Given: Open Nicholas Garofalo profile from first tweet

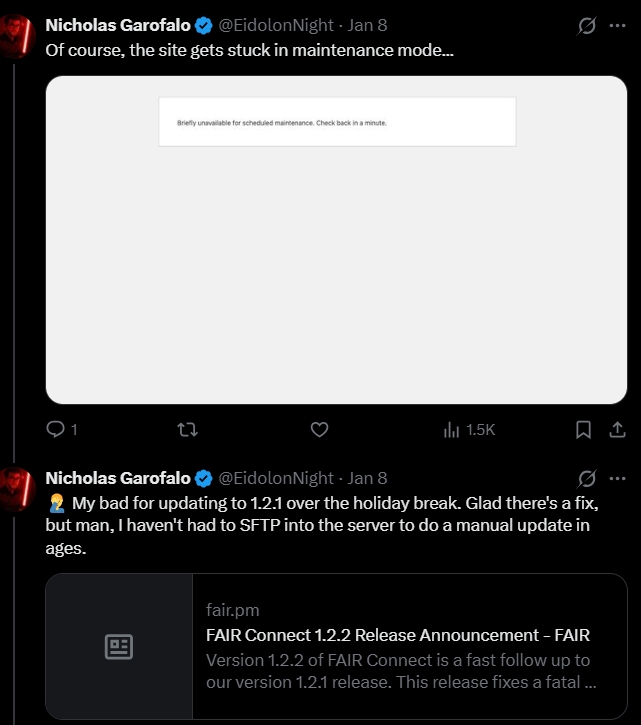Looking at the screenshot, I should tap(117, 26).
